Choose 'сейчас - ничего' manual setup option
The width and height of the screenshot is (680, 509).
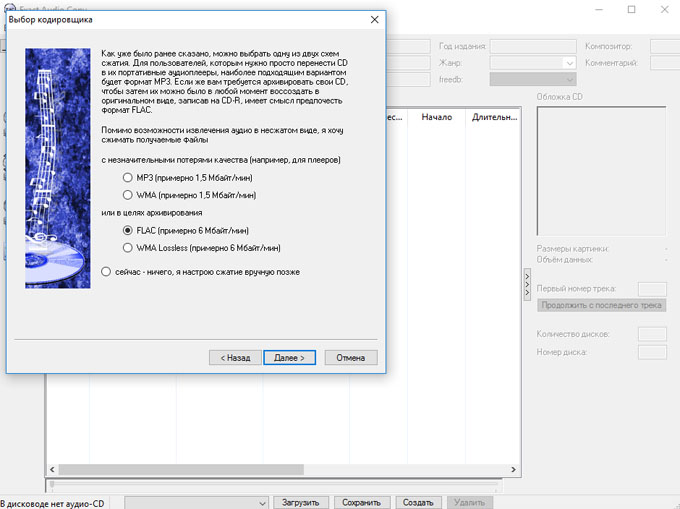click(x=107, y=271)
